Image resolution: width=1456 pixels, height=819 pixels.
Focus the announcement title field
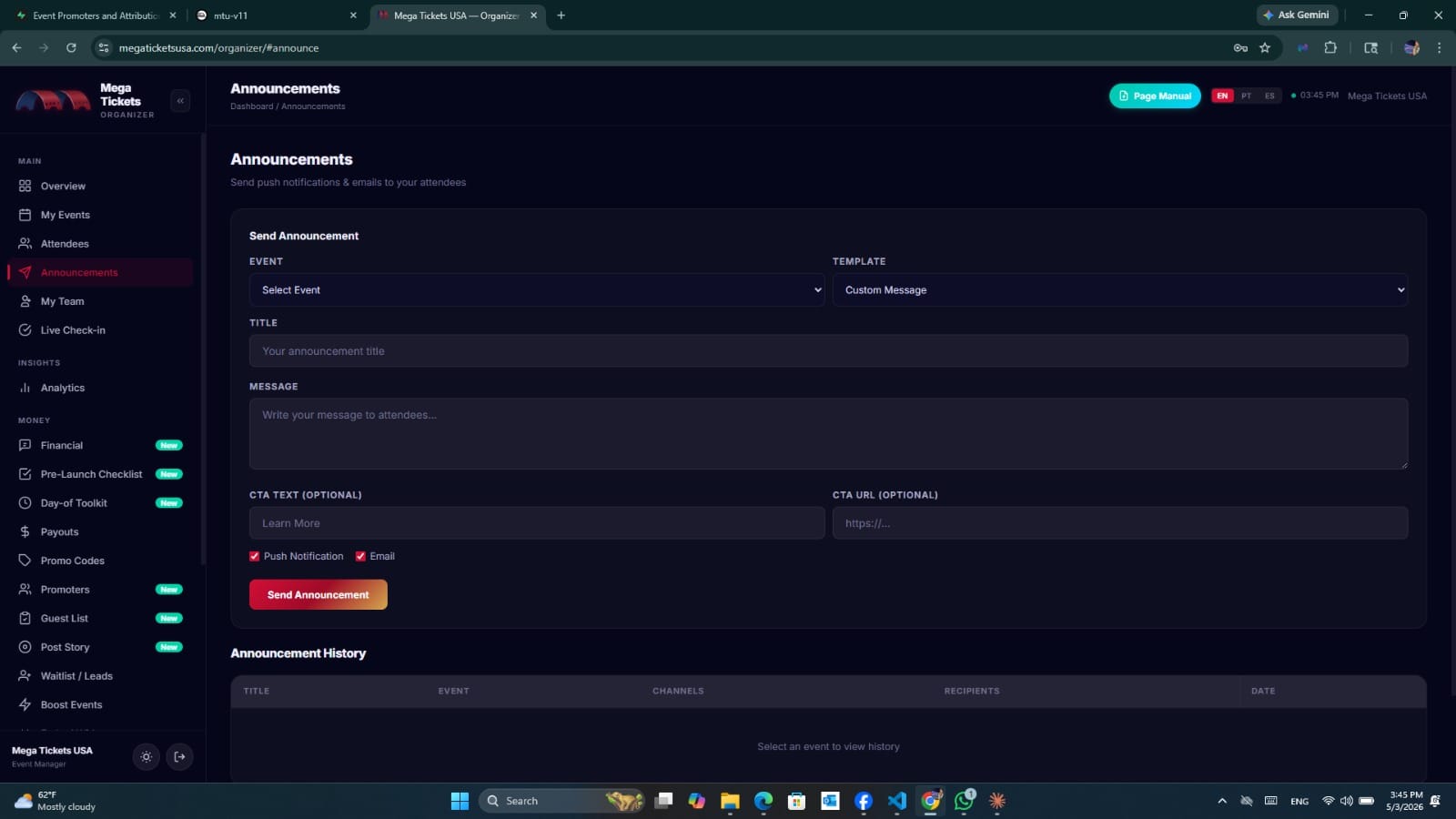(x=828, y=350)
